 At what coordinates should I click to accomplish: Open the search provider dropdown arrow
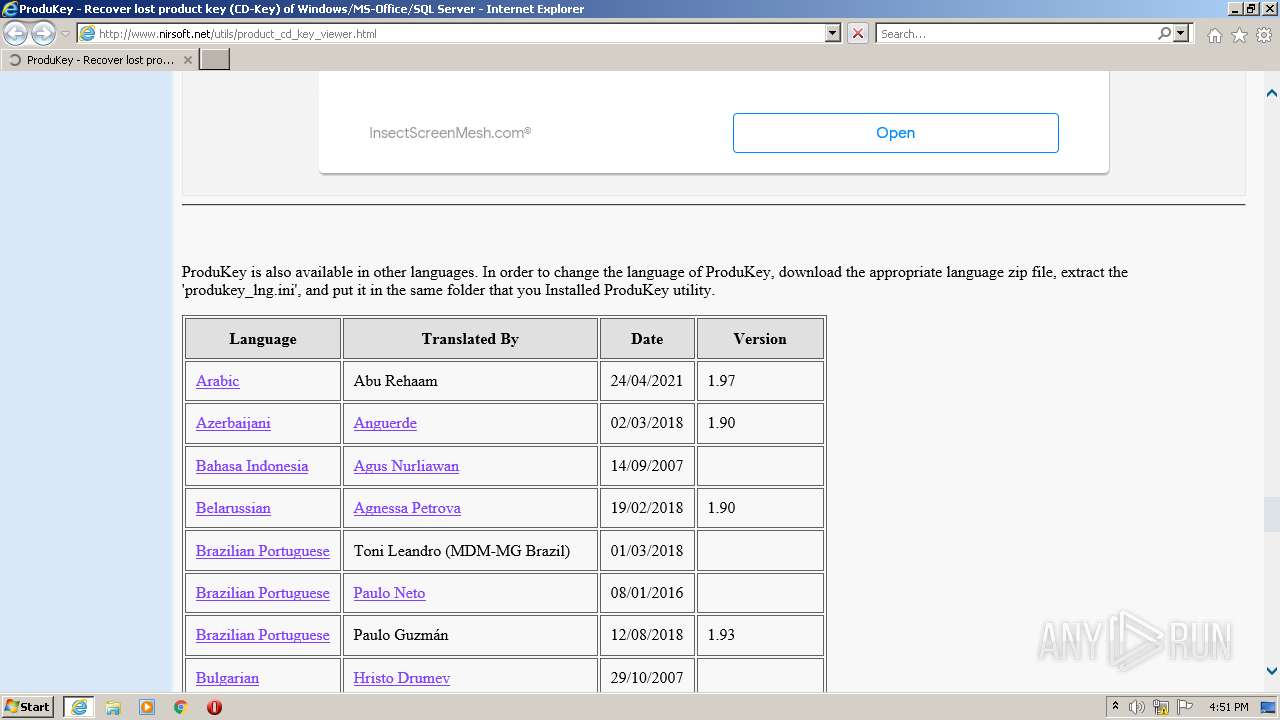click(x=1181, y=33)
